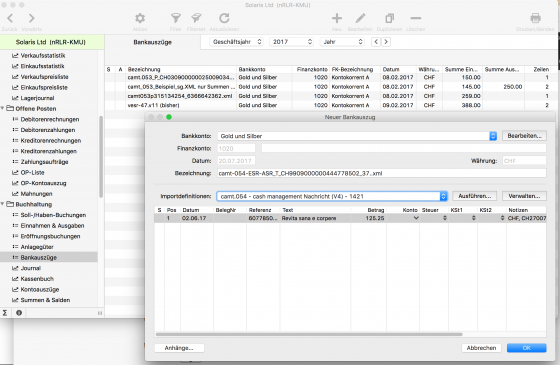Screen dimensions: 560x365
Task: Click the Löschen minus icon
Action: point(415,18)
